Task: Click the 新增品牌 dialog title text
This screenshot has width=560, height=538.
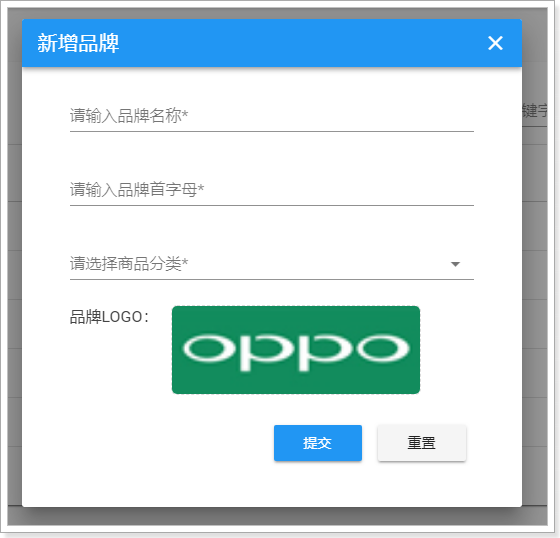Action: (x=78, y=43)
